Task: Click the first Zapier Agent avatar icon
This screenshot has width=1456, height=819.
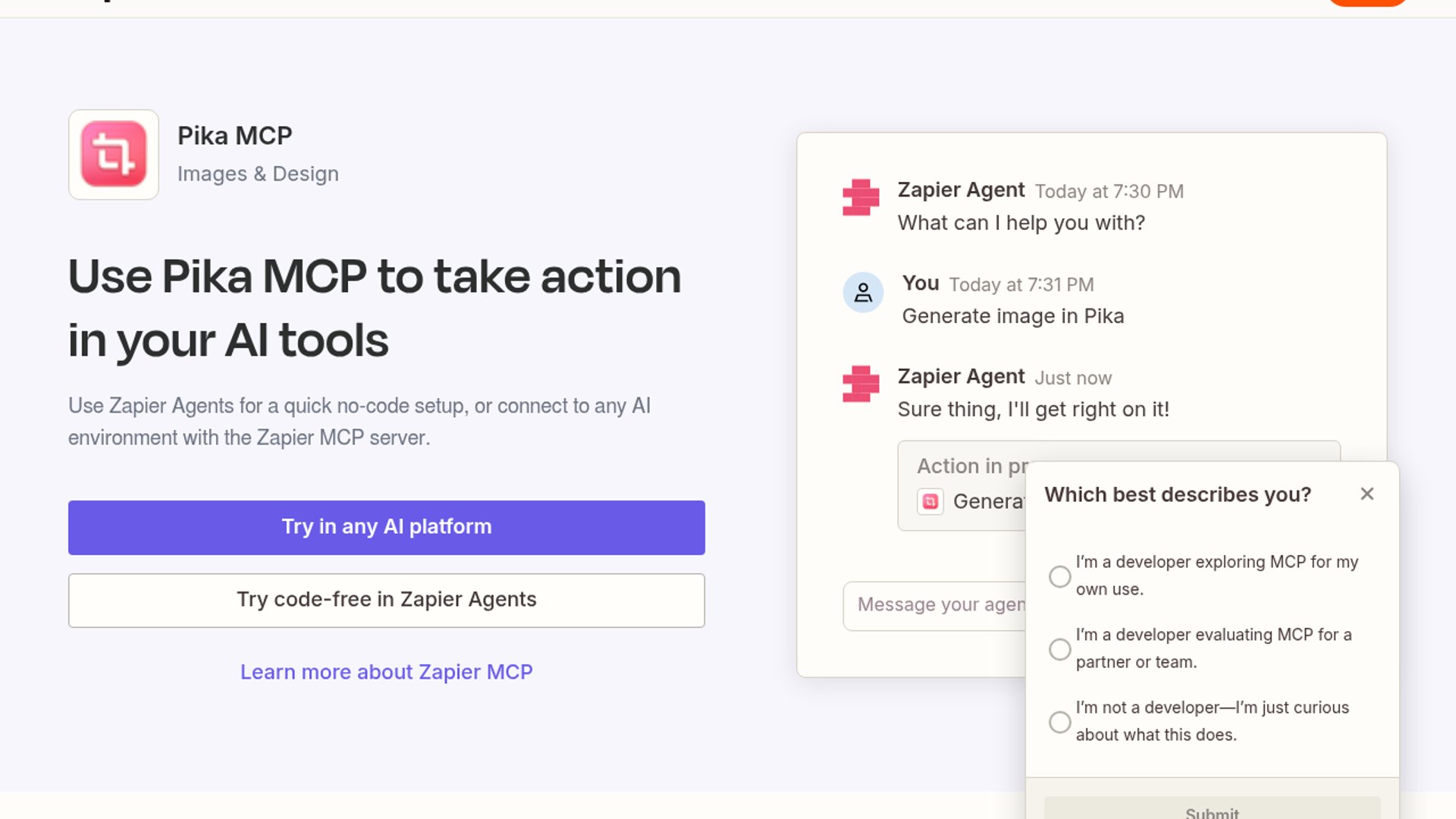Action: [861, 197]
